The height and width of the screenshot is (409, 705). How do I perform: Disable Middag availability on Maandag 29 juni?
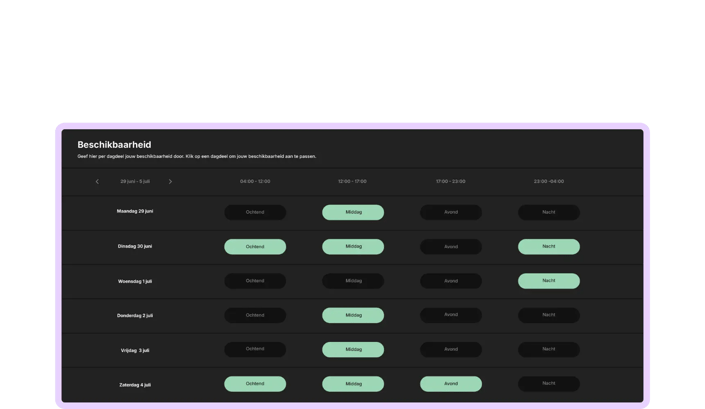coord(353,212)
